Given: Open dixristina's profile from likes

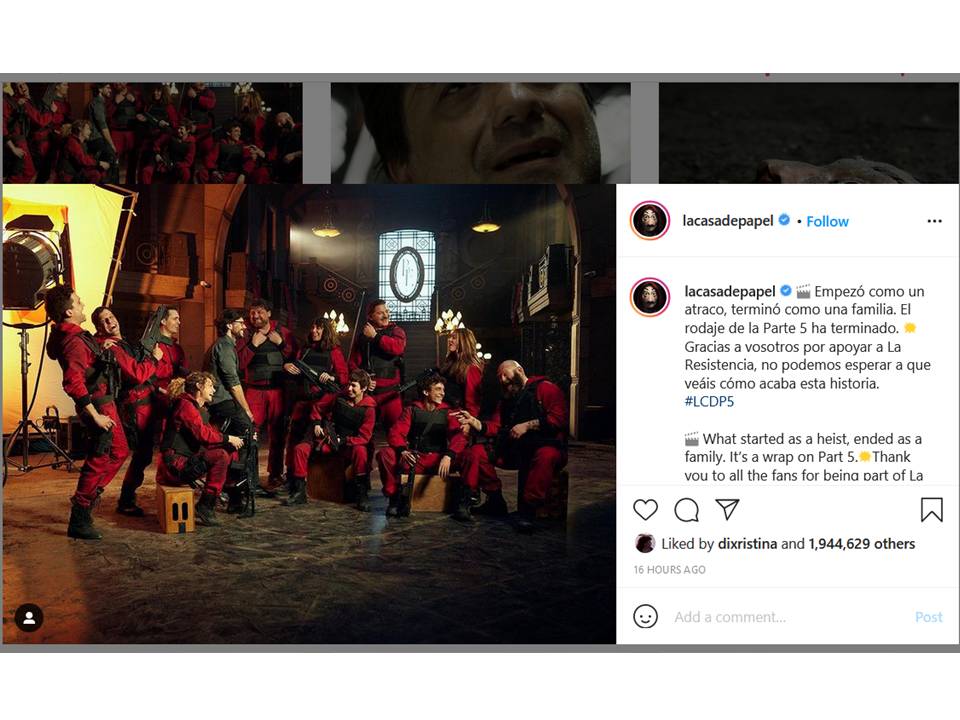Looking at the screenshot, I should tap(747, 544).
